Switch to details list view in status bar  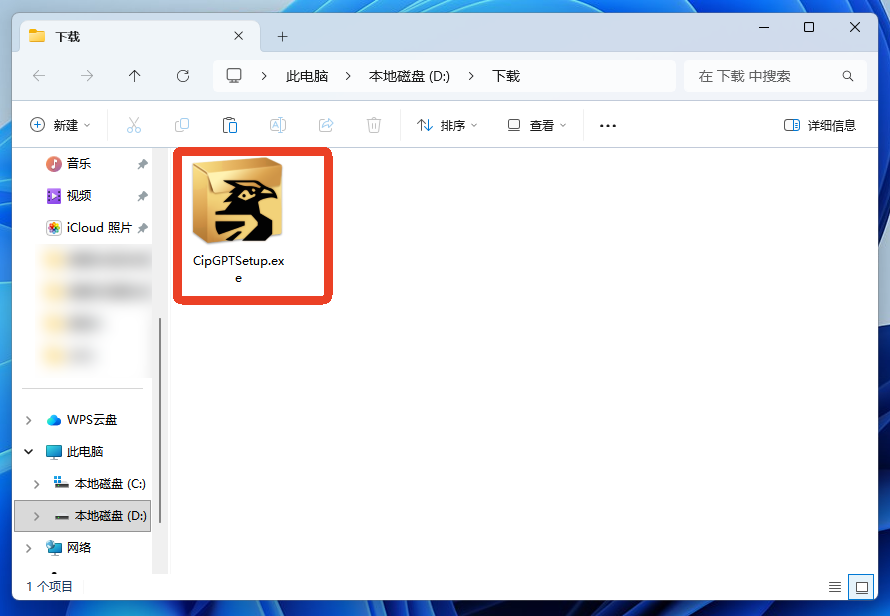835,586
